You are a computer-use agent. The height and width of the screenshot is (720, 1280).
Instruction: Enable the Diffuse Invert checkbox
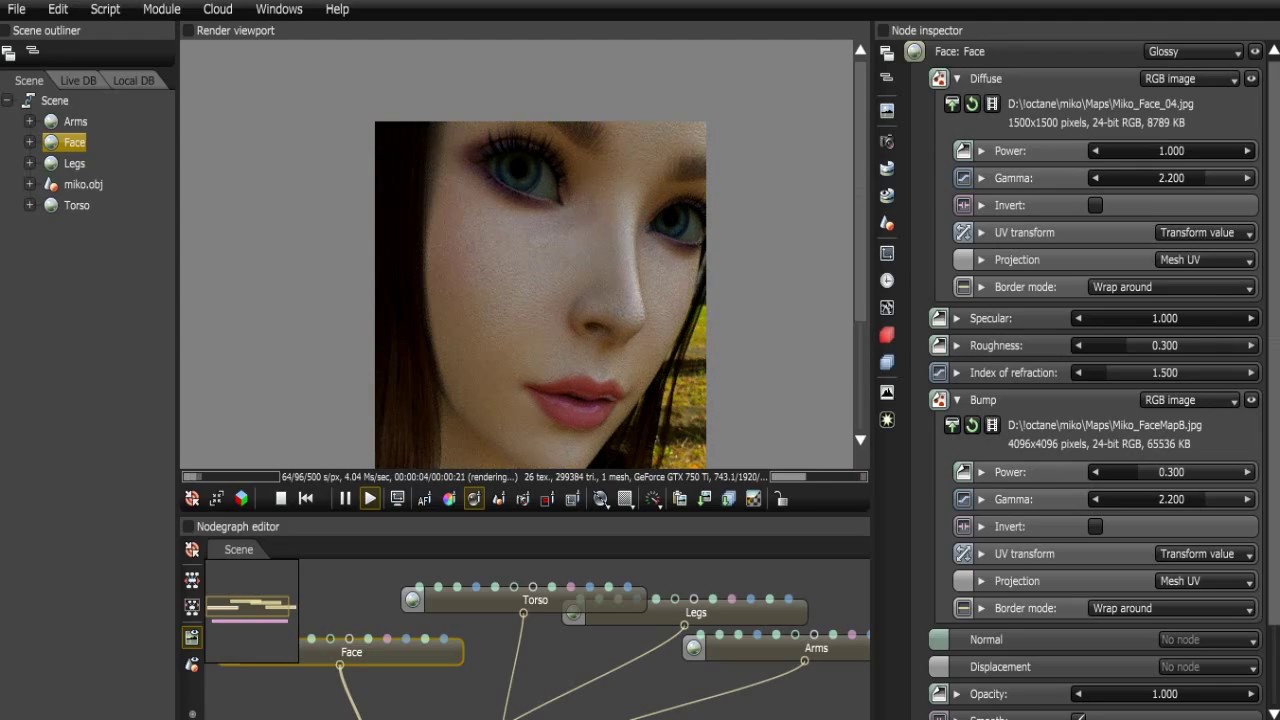click(1095, 205)
